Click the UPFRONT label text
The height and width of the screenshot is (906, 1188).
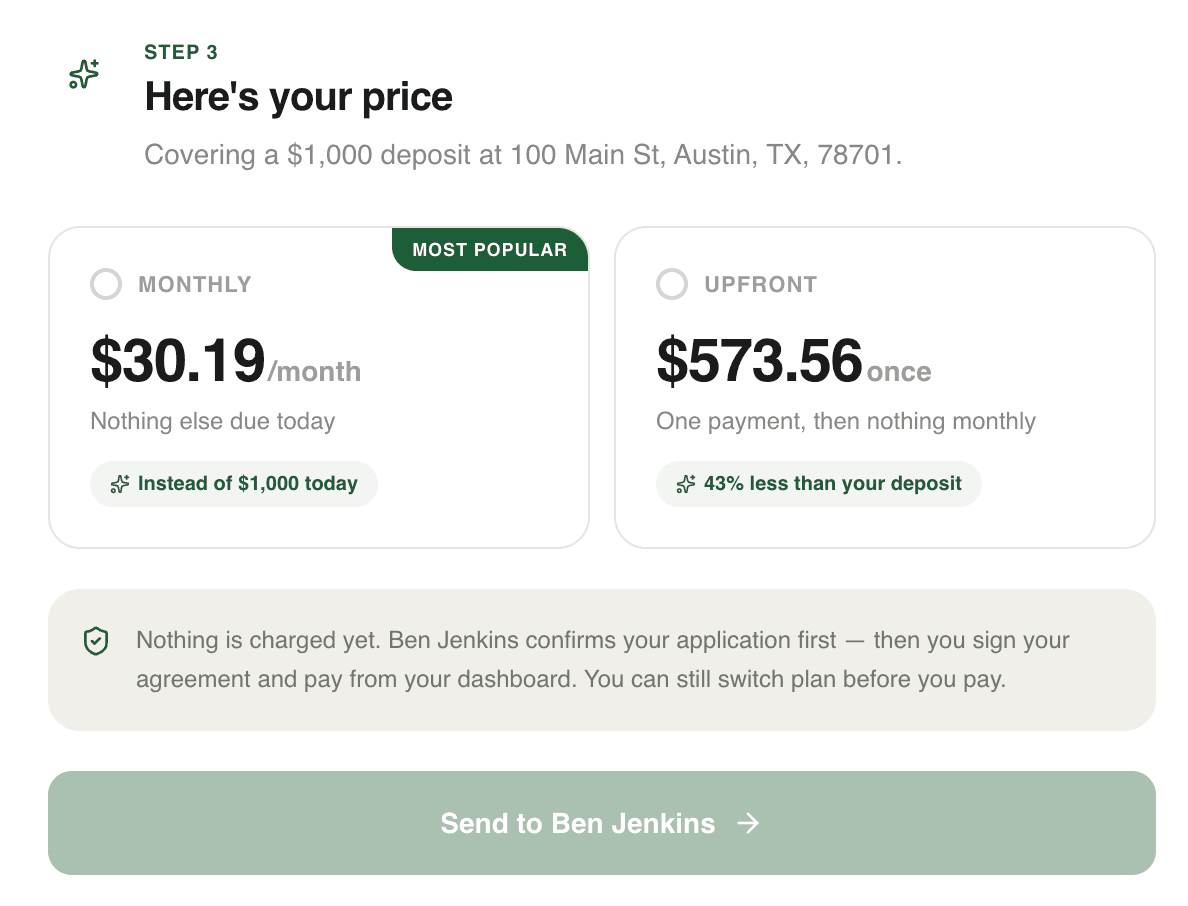coord(761,284)
